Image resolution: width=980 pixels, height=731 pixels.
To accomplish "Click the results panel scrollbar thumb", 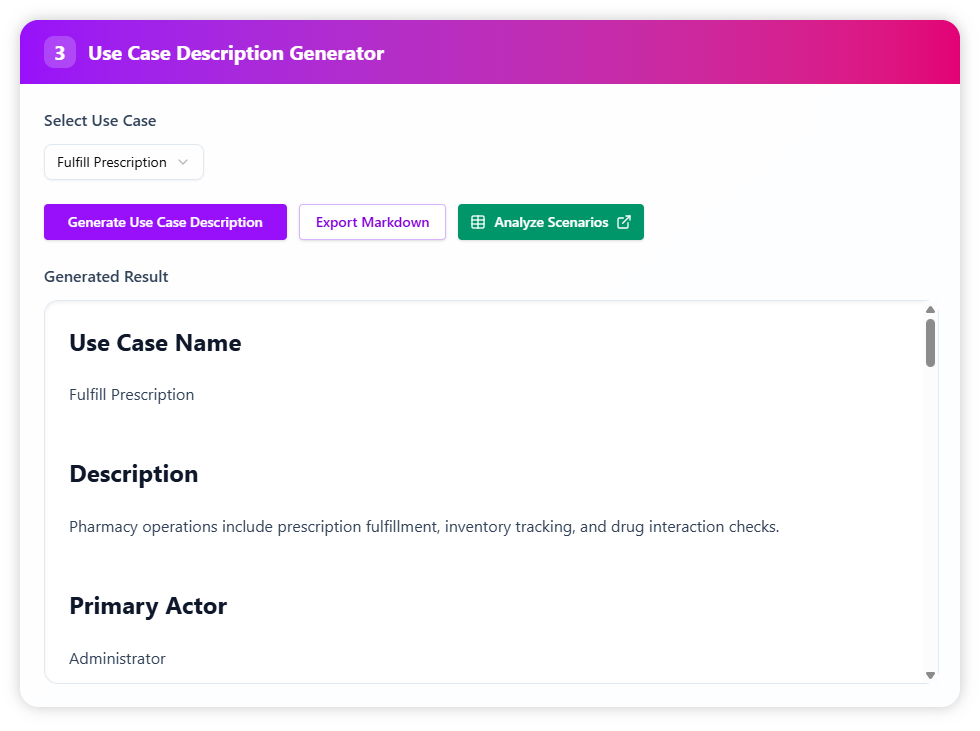I will (x=930, y=343).
